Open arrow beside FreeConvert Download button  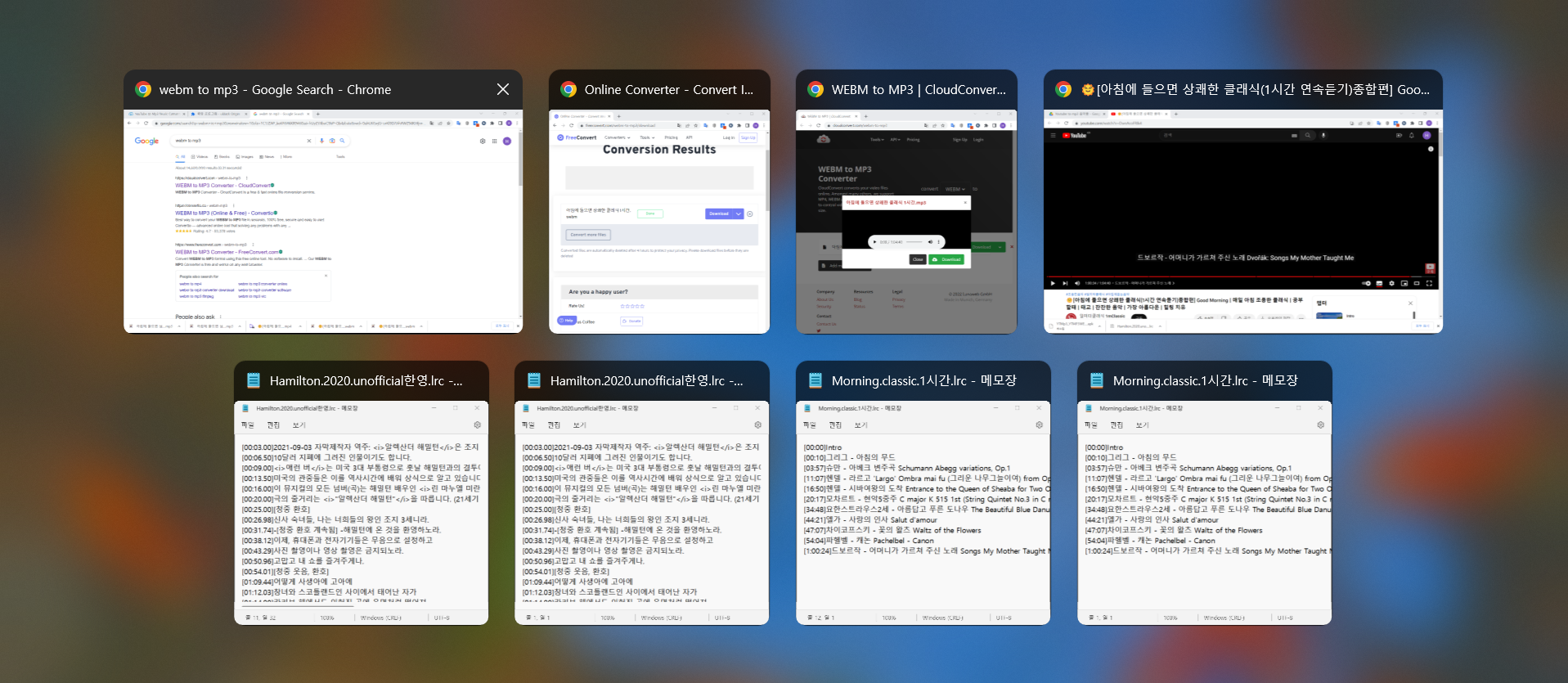click(x=739, y=213)
